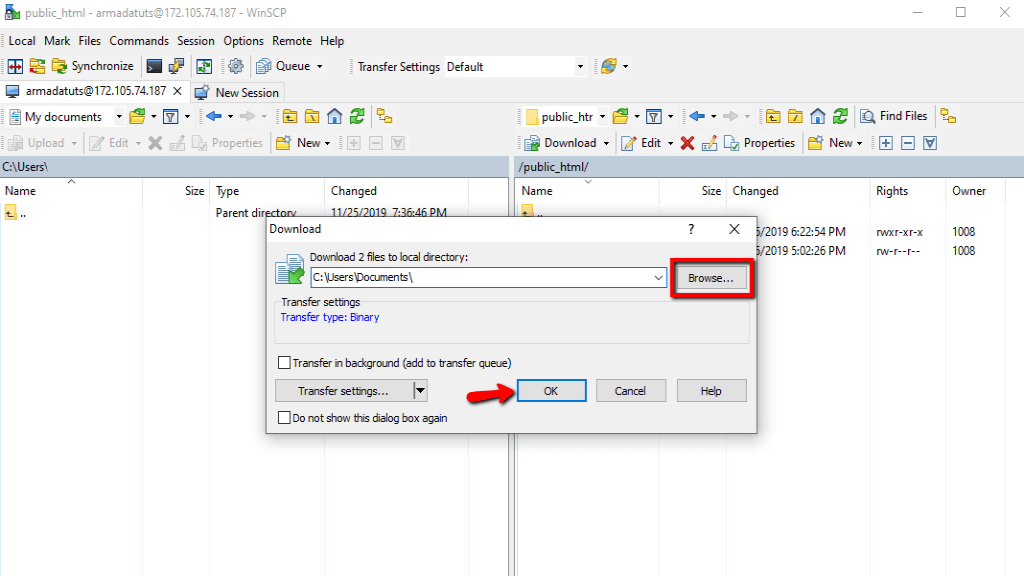Open remote Properties
1024x576 pixels.
(760, 143)
